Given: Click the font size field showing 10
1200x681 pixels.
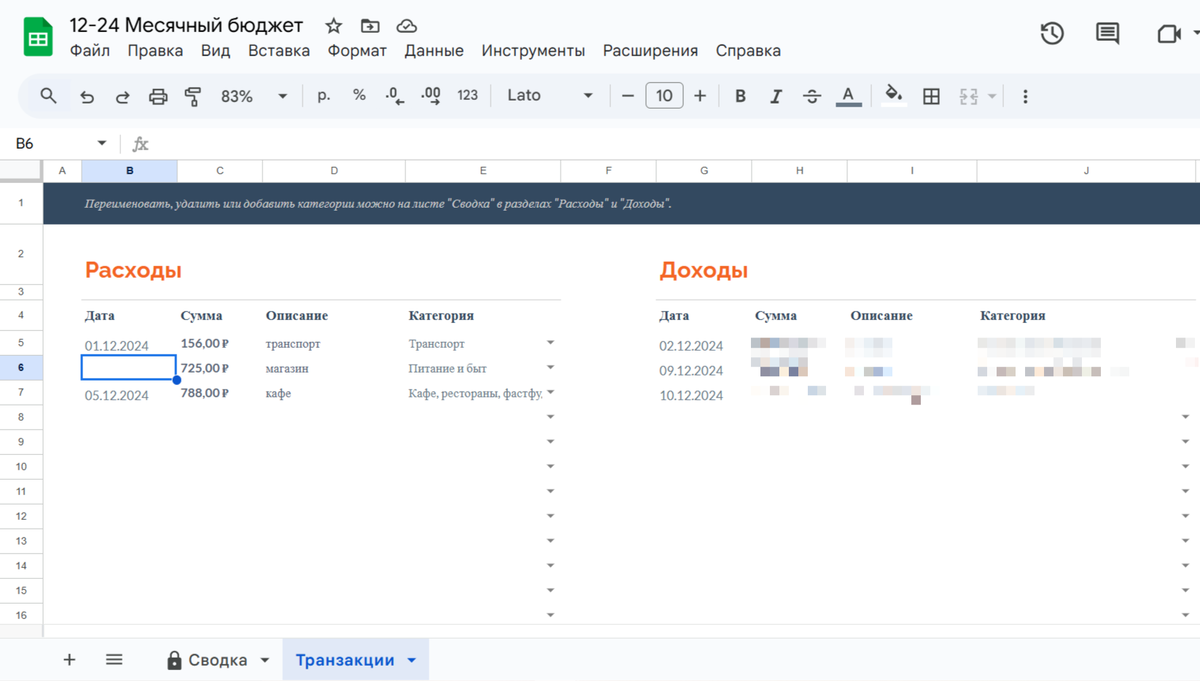Looking at the screenshot, I should point(664,96).
